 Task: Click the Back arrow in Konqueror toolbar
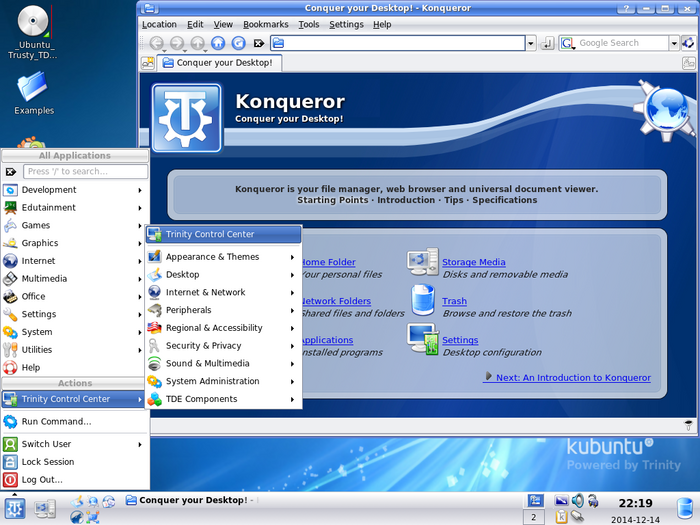click(x=156, y=43)
